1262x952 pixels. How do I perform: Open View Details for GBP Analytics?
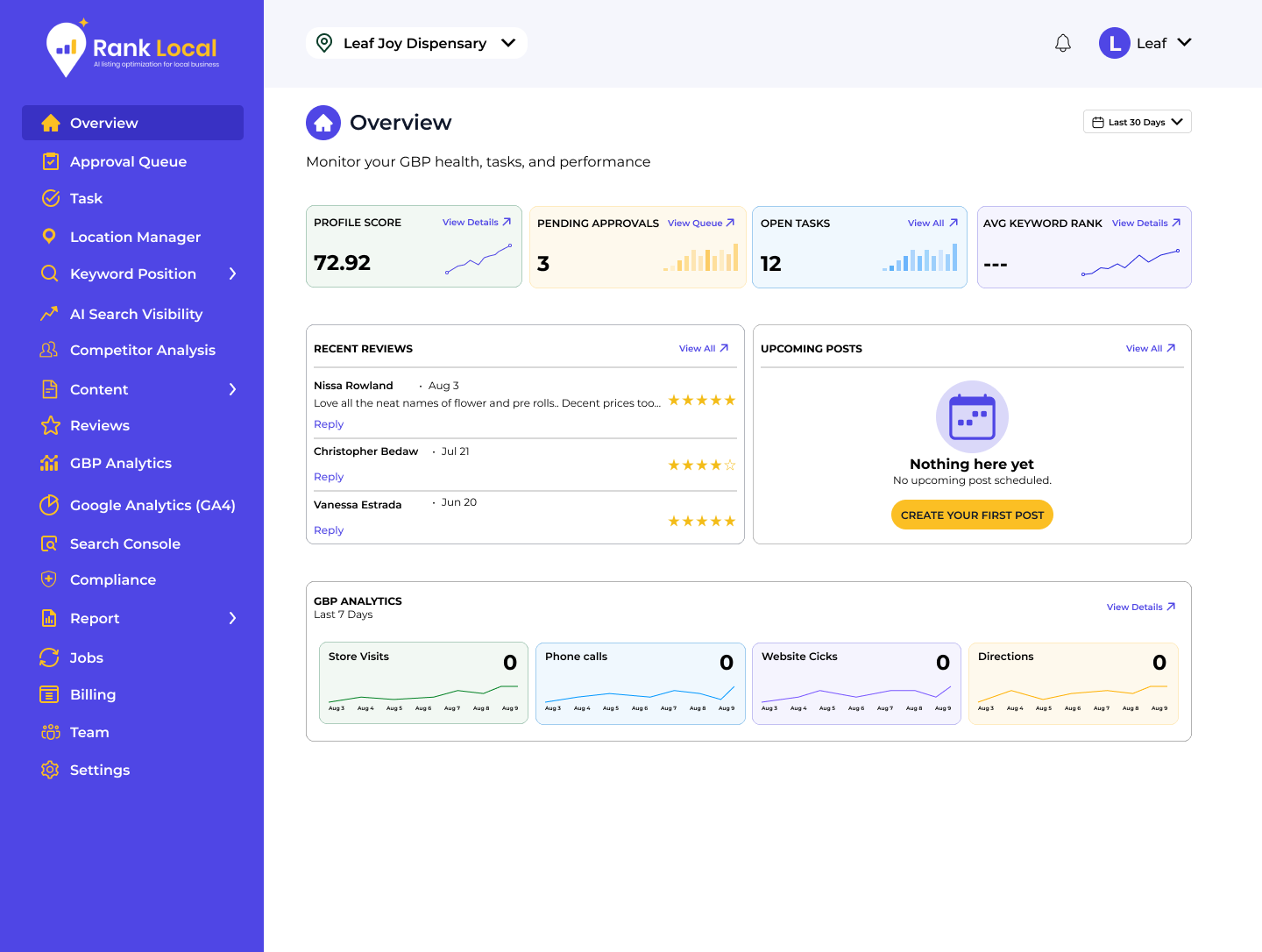pos(1141,607)
